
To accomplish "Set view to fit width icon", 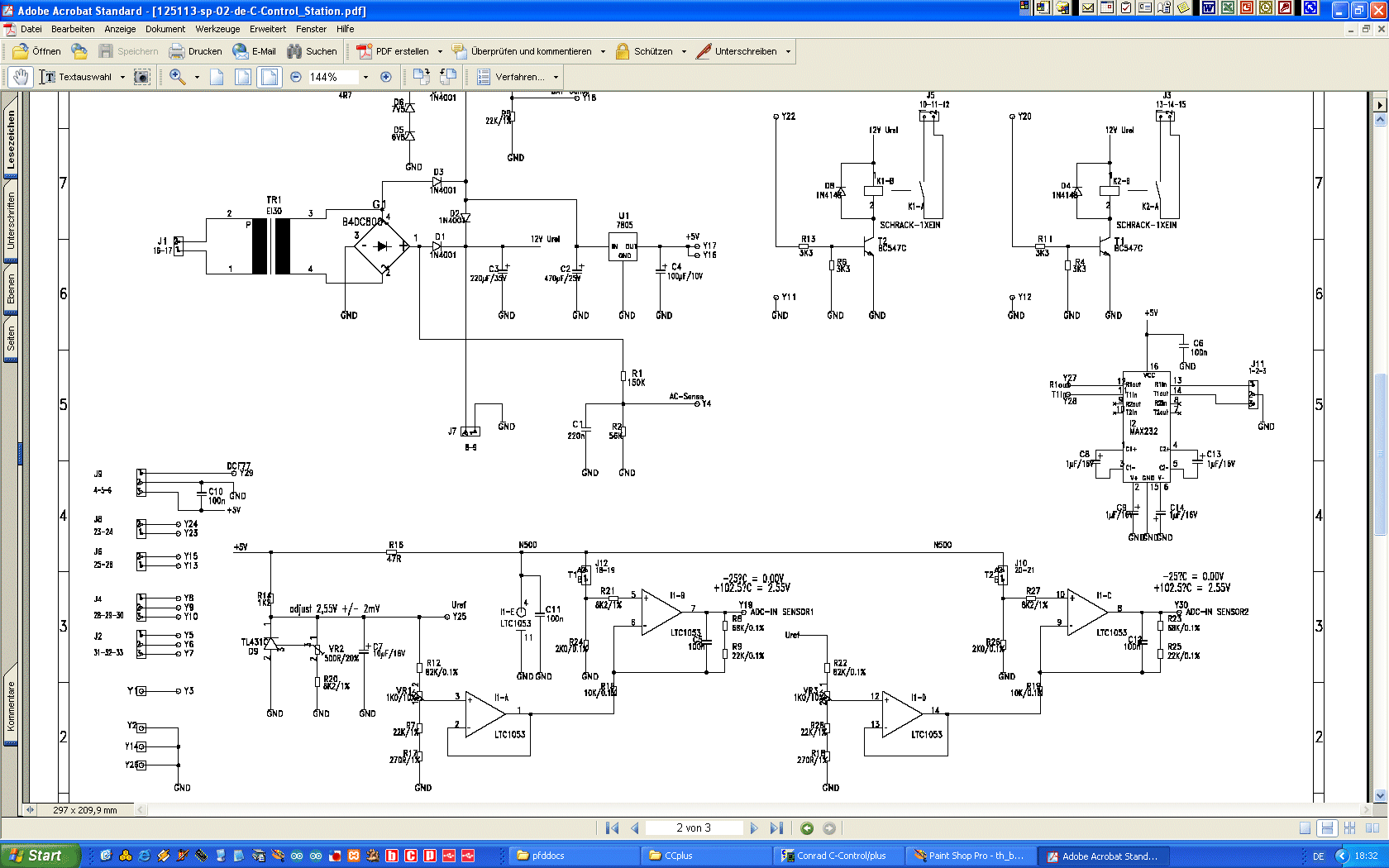I will (x=270, y=77).
